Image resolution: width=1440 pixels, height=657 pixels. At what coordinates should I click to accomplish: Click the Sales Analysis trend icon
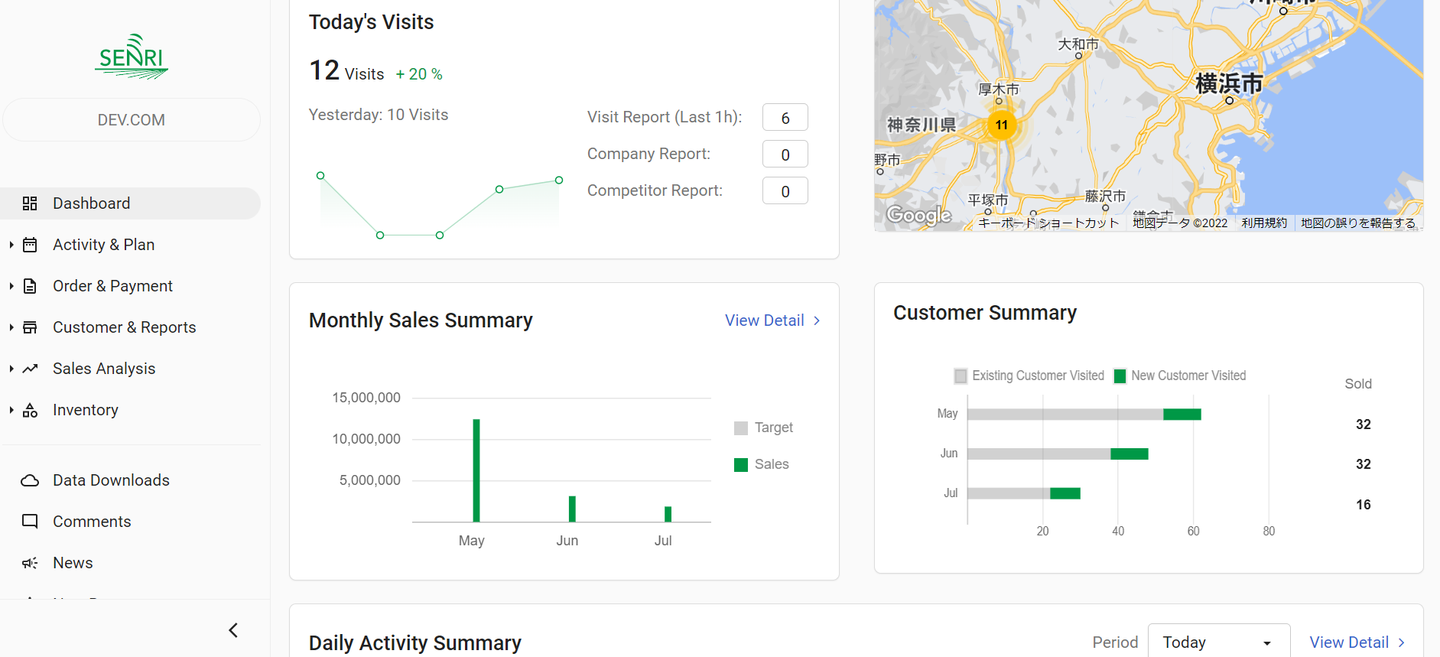[30, 369]
